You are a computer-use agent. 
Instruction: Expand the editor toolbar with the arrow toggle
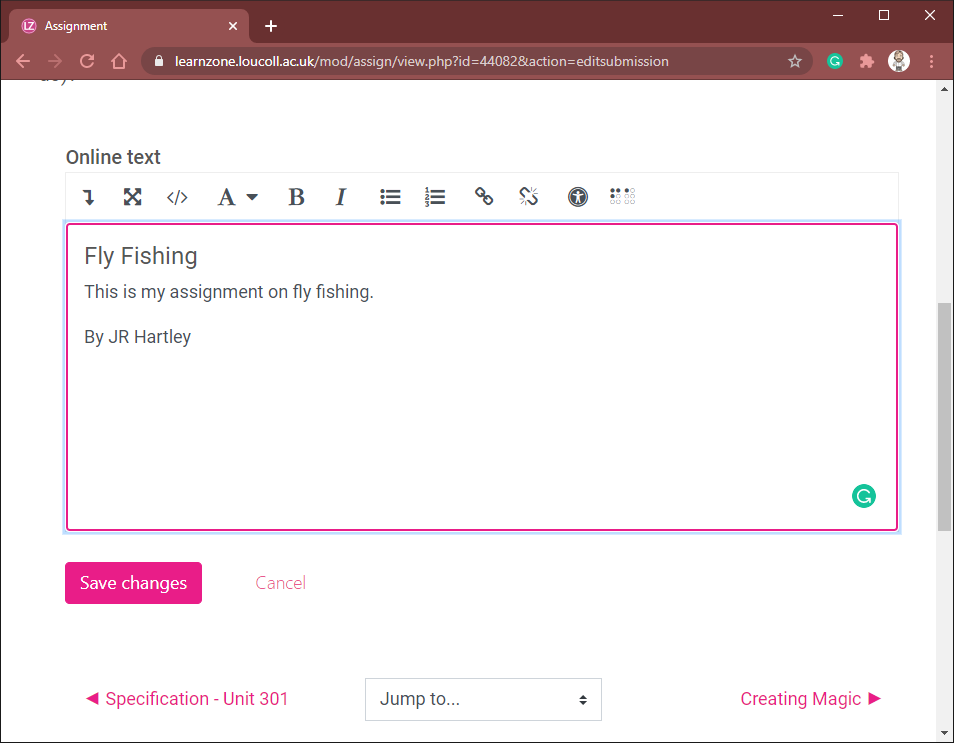[89, 197]
